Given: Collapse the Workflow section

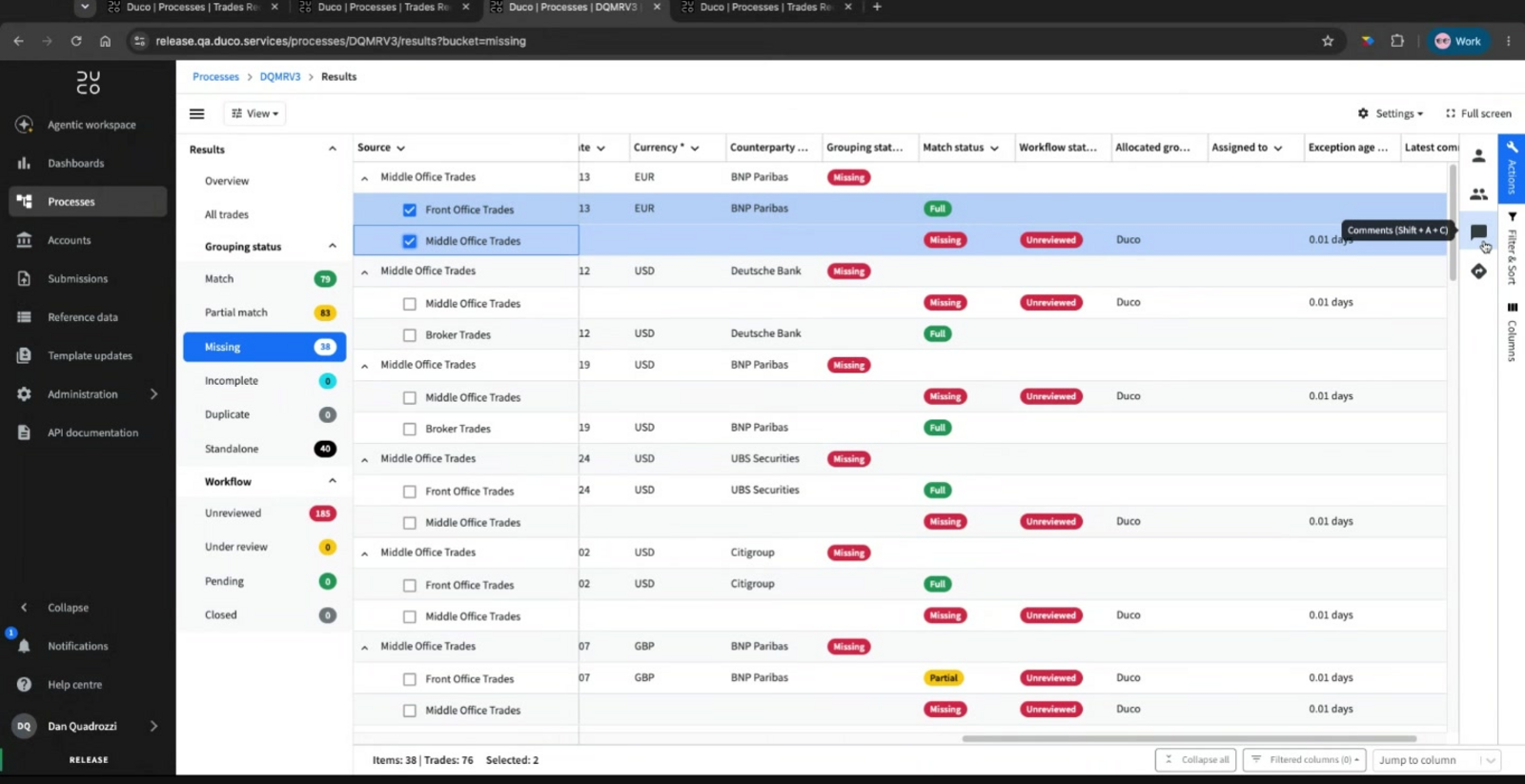Looking at the screenshot, I should [333, 481].
